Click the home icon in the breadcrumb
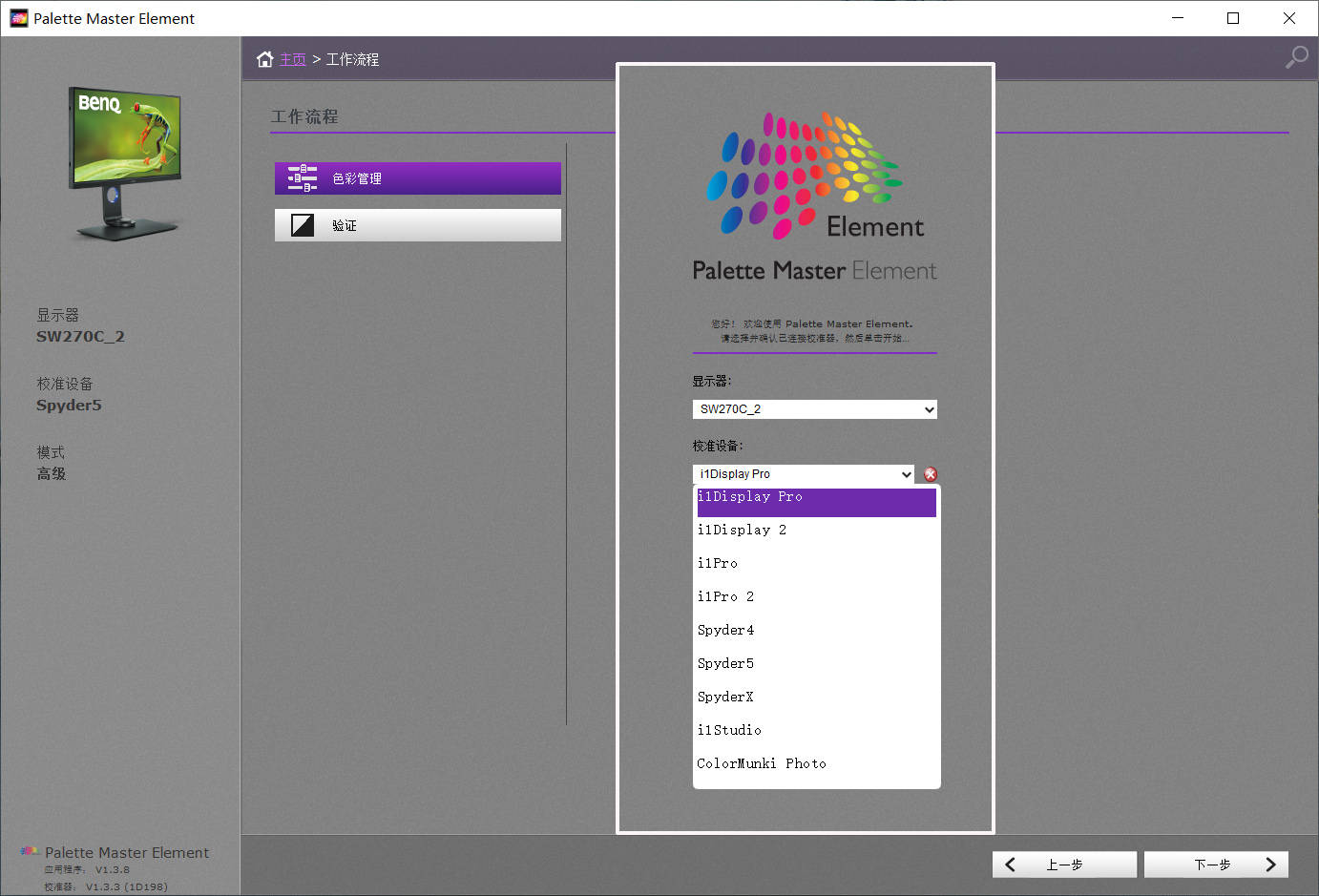Image resolution: width=1319 pixels, height=896 pixels. [x=265, y=59]
